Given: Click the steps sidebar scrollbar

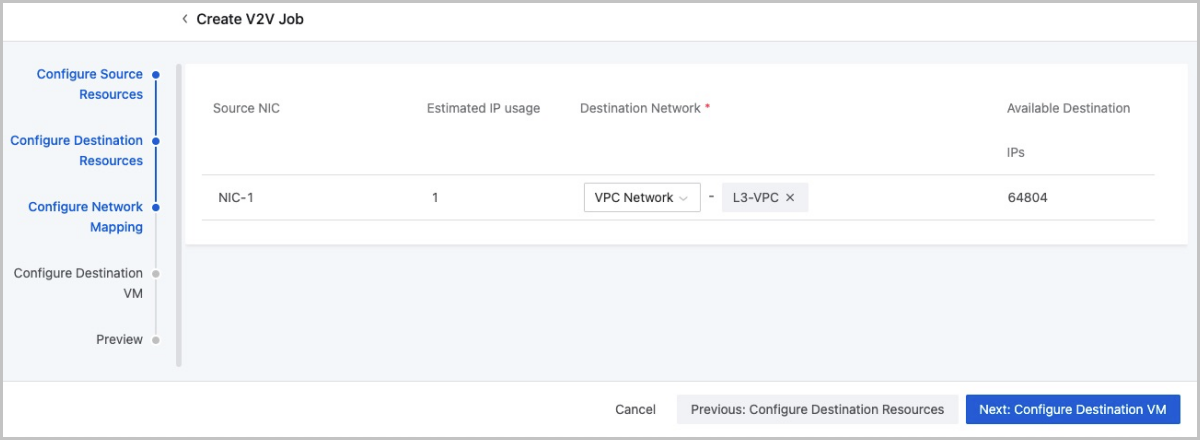Looking at the screenshot, I should click(x=179, y=215).
